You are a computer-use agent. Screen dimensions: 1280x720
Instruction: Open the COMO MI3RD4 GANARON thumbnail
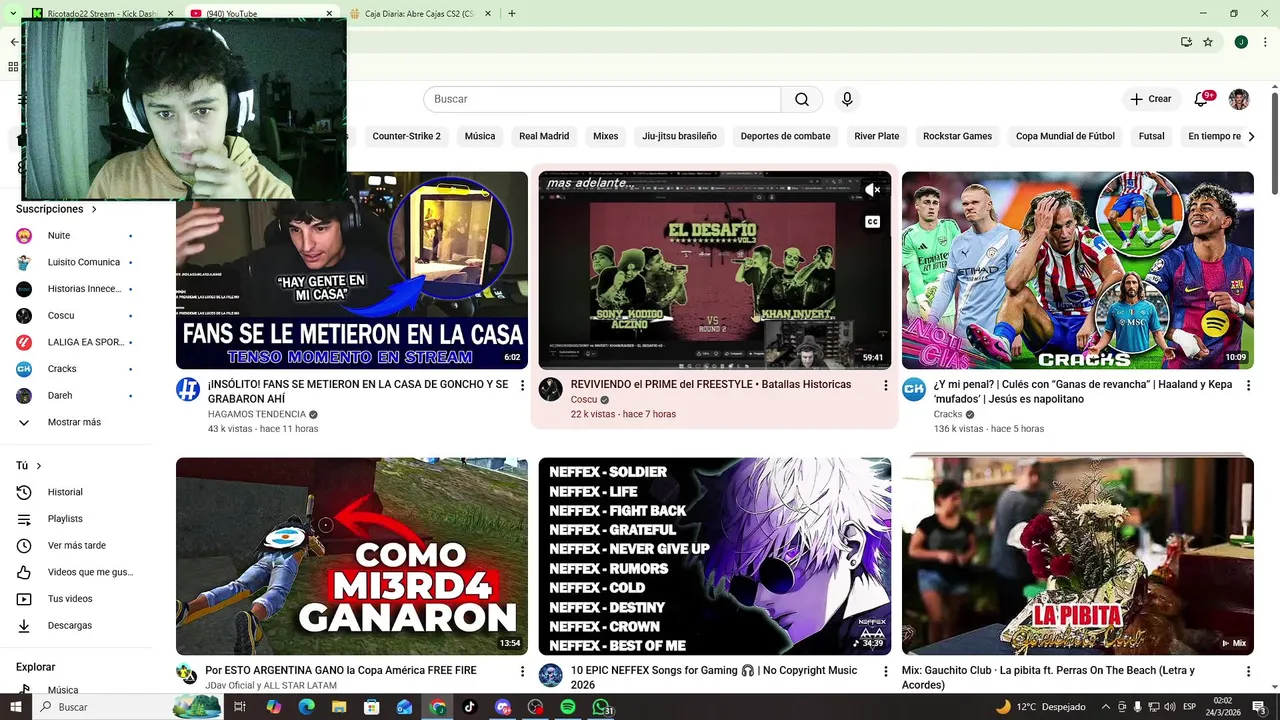tap(352, 556)
